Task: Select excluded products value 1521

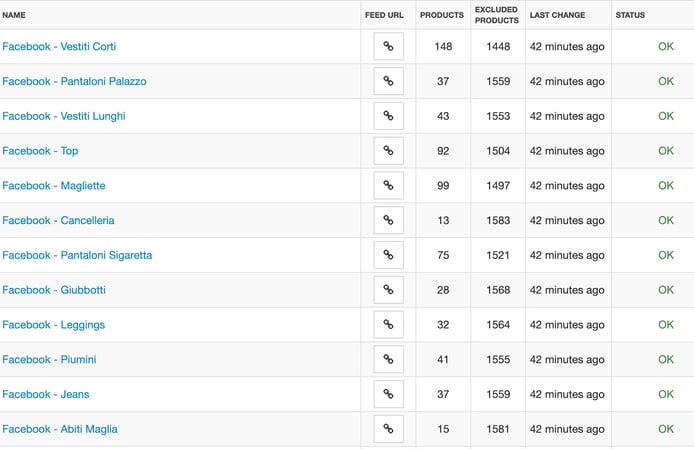Action: pyautogui.click(x=498, y=255)
